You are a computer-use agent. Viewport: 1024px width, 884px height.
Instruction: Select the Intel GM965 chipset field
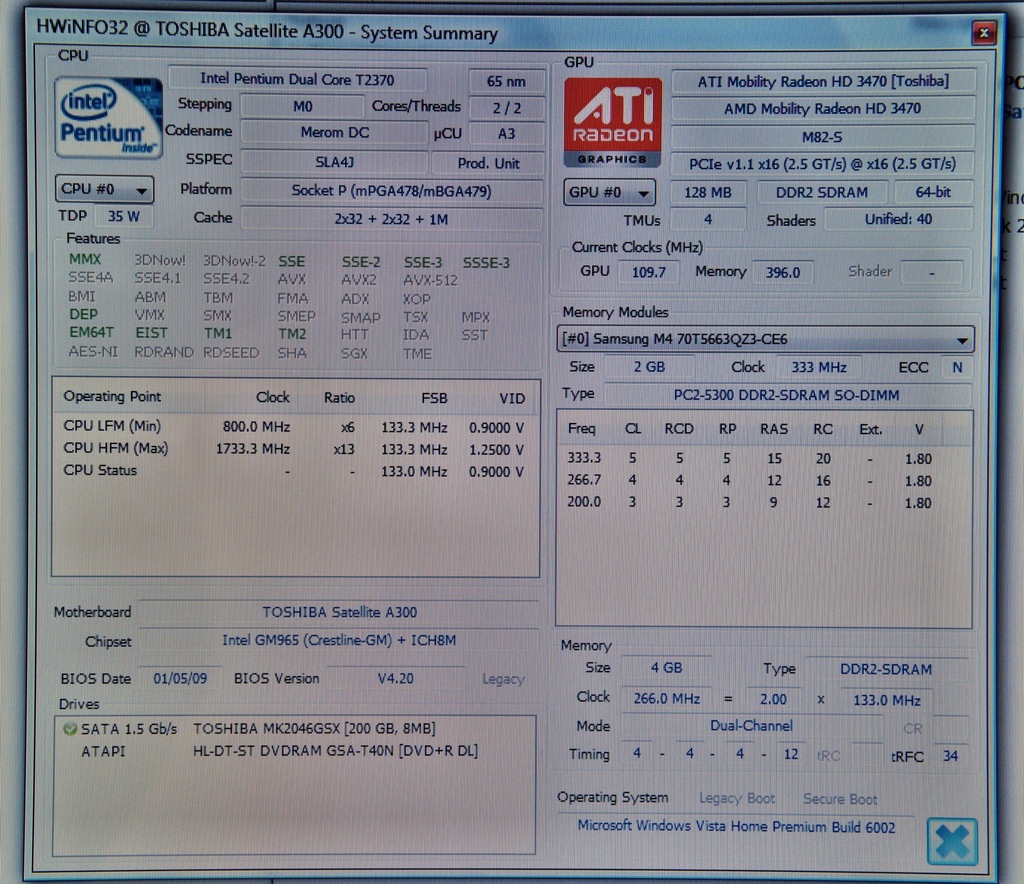pos(339,640)
